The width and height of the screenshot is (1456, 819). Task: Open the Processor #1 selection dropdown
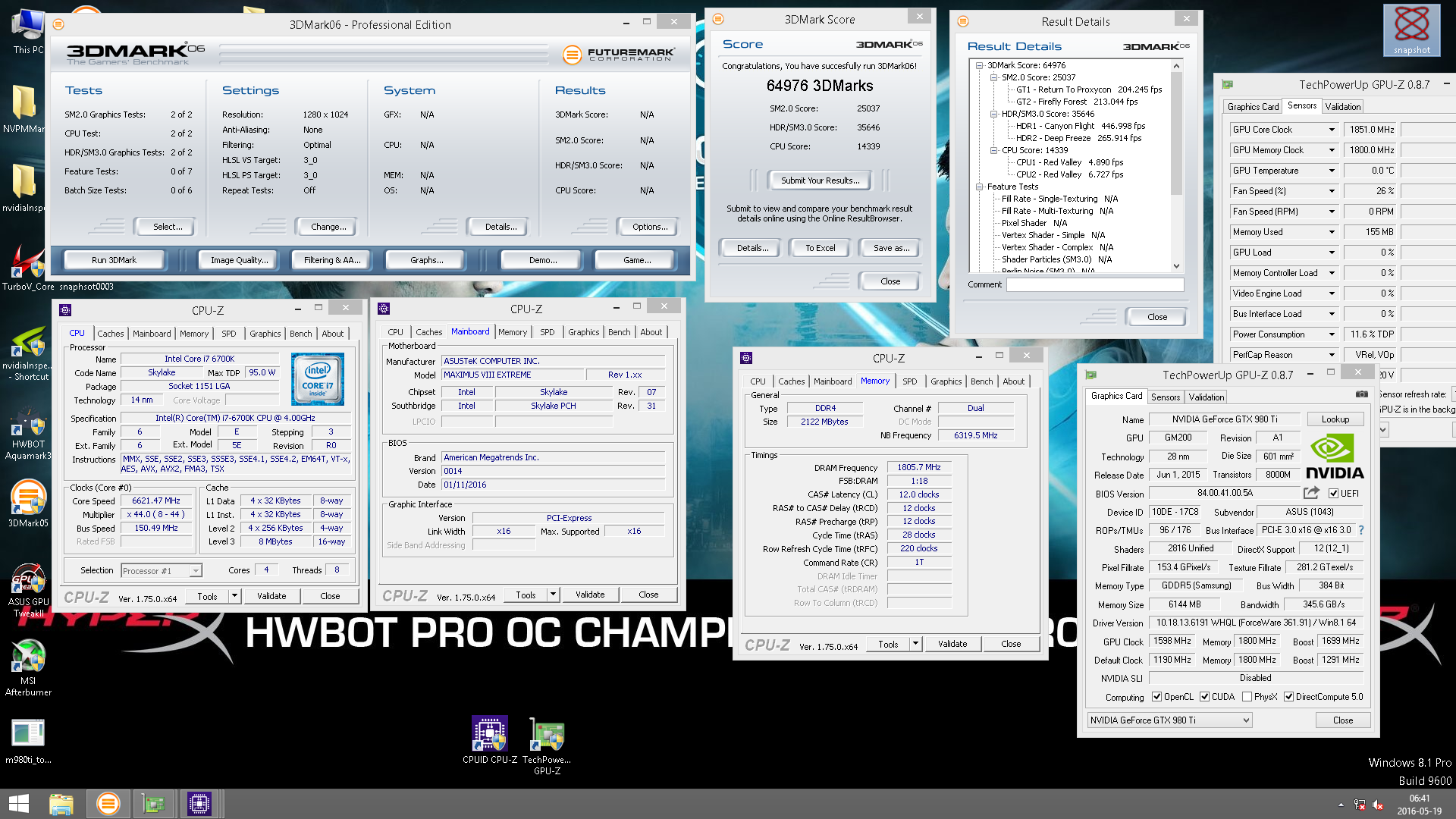162,570
